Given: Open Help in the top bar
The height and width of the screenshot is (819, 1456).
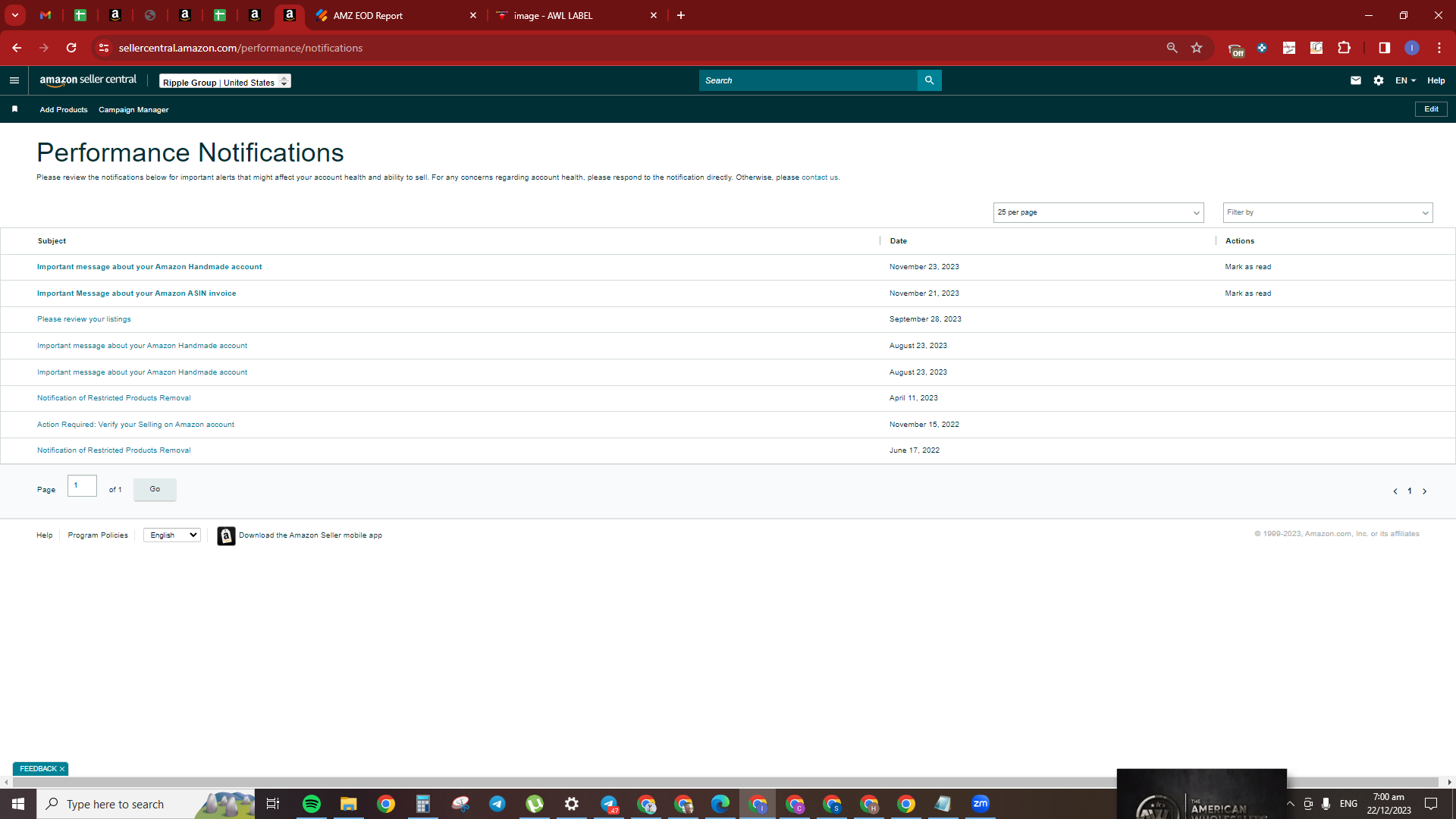Looking at the screenshot, I should coord(1436,80).
